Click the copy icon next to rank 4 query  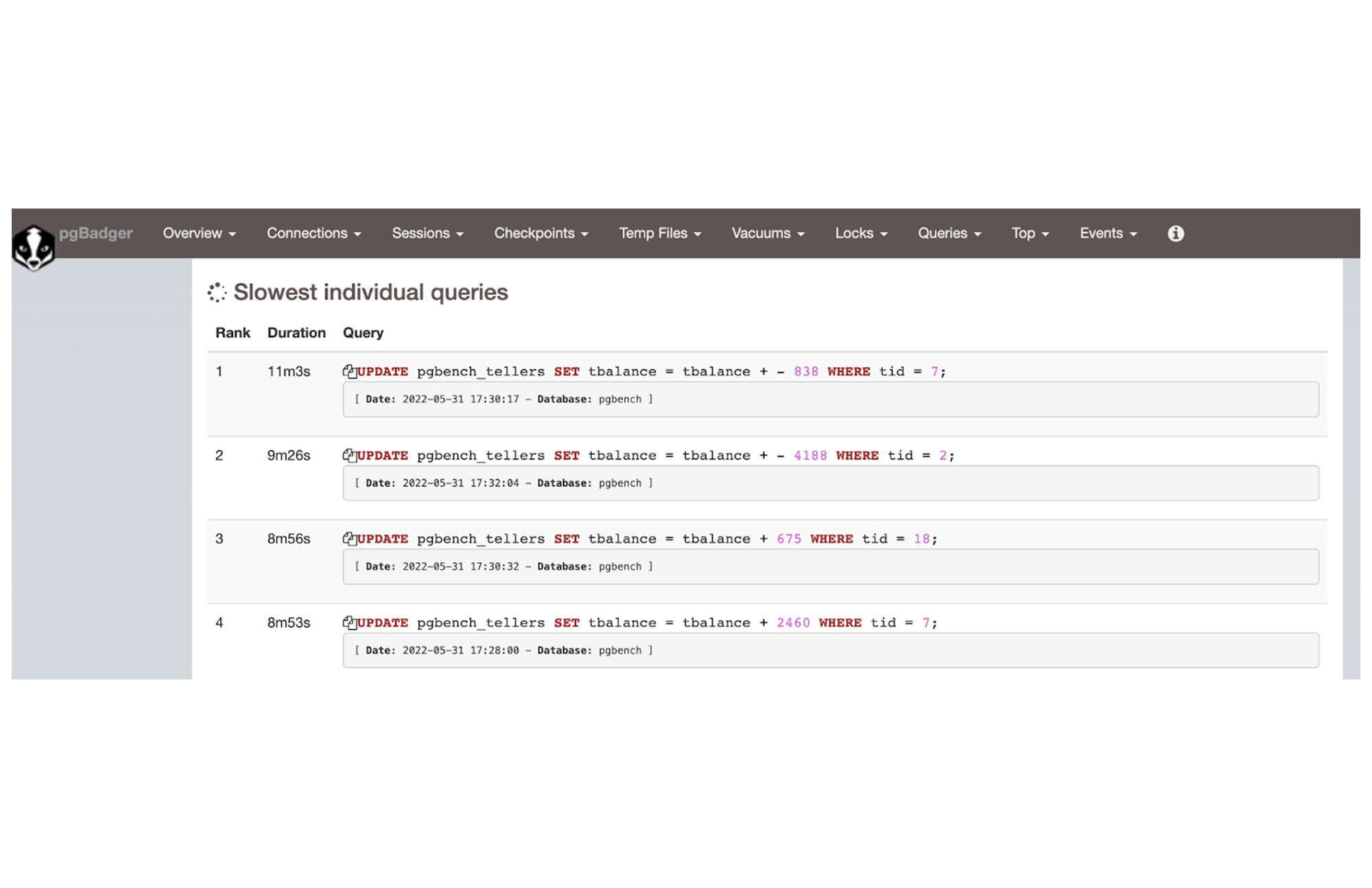348,622
